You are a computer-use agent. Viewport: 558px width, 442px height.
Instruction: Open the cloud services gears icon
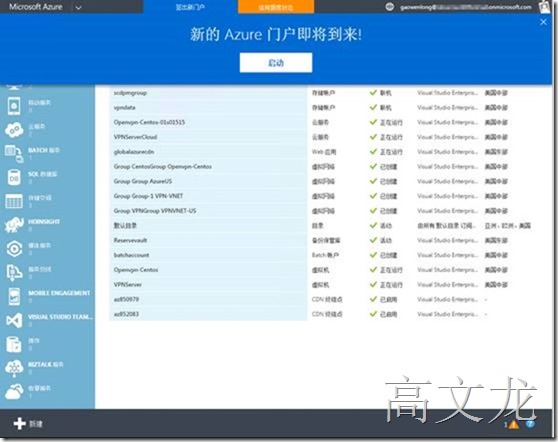click(x=14, y=130)
